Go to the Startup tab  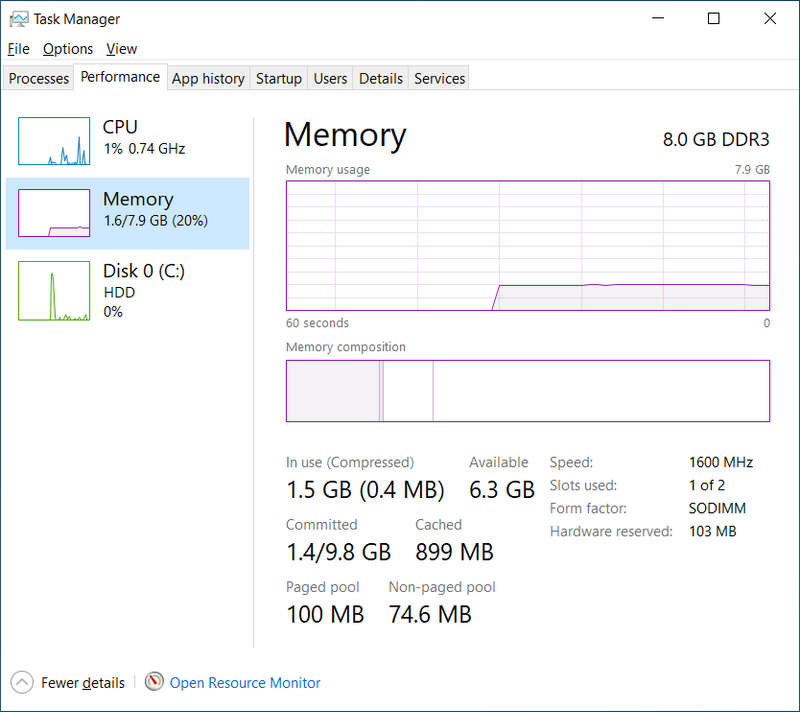click(x=279, y=79)
